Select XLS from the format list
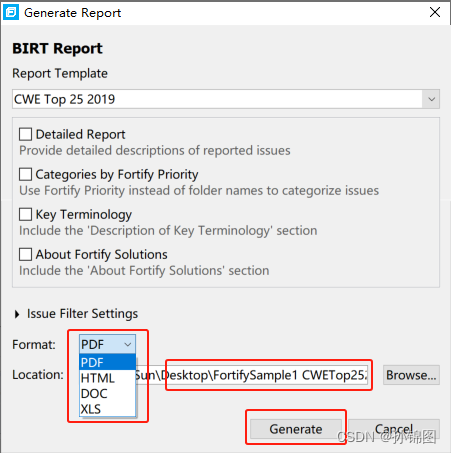 click(x=107, y=409)
